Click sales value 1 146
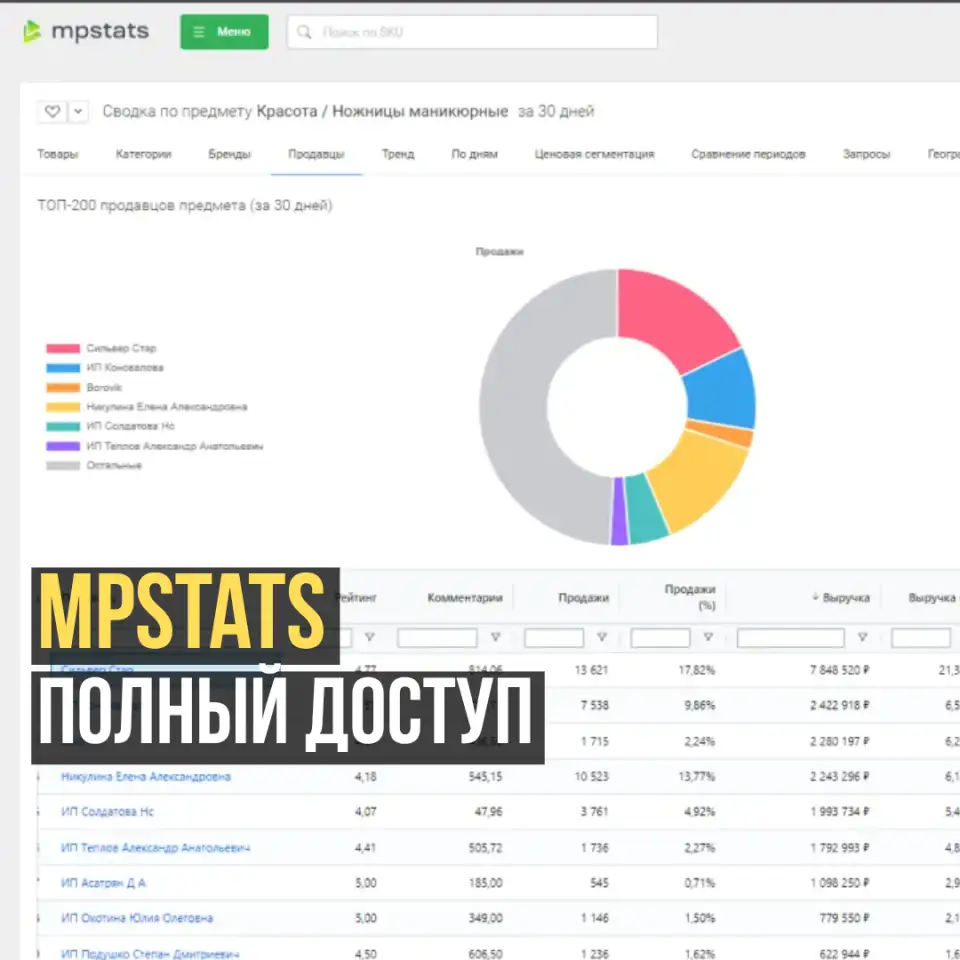 tap(594, 918)
